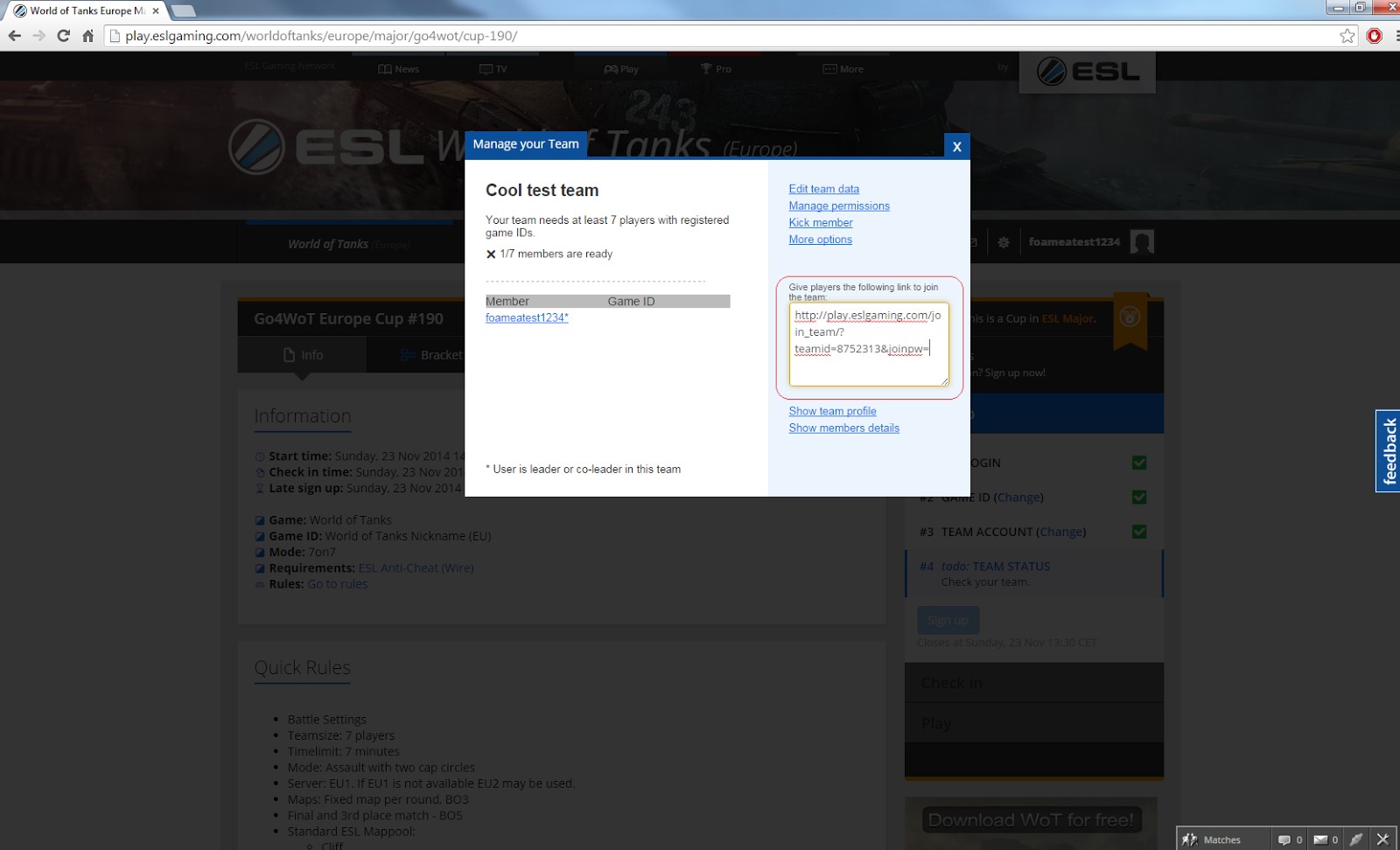
Task: Show members details in team dialog
Action: (x=843, y=428)
